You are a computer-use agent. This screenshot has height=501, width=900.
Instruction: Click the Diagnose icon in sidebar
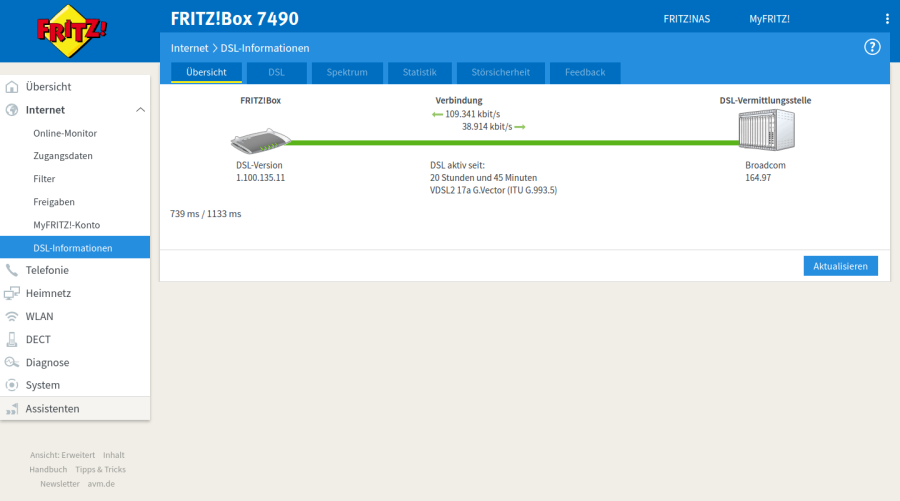click(x=12, y=362)
